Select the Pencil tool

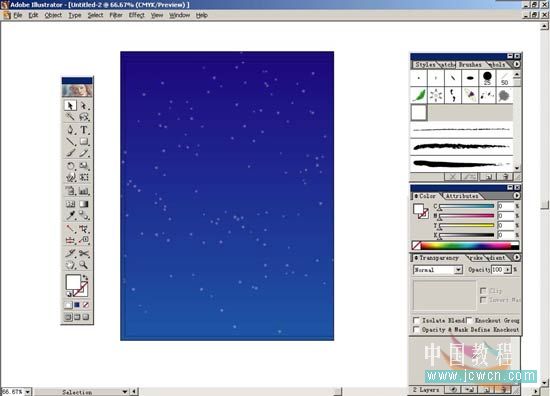pos(84,153)
